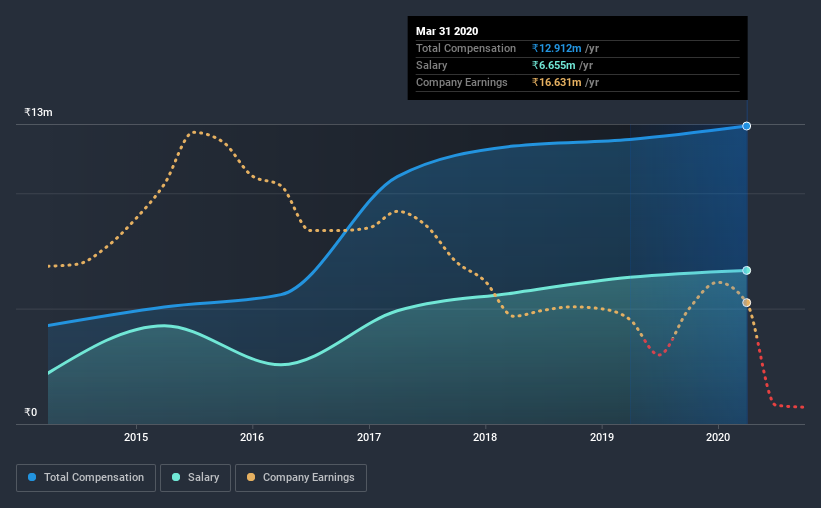821x508 pixels.
Task: Click the blue Total Compensation data point
Action: (x=747, y=126)
